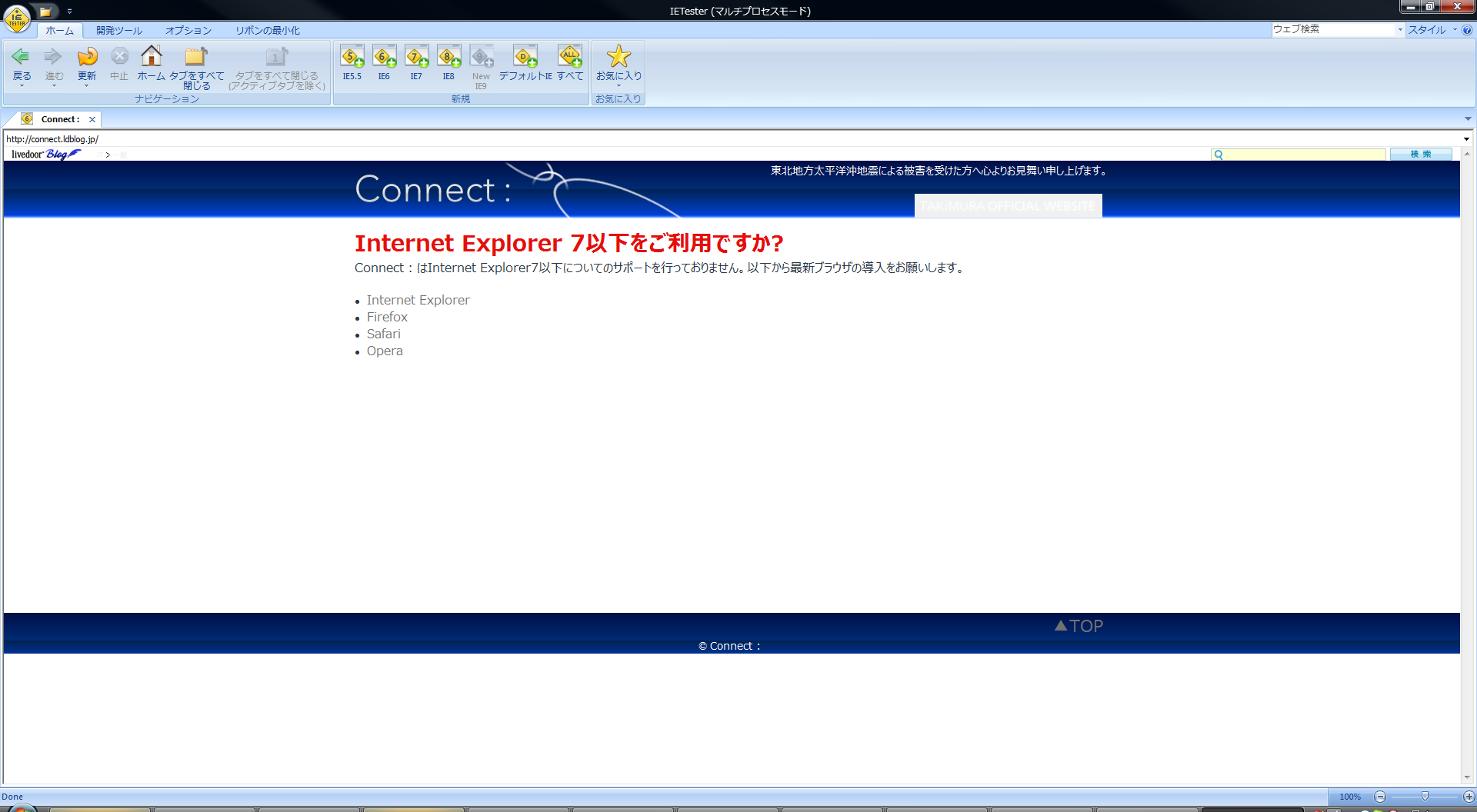Open the Refresh button dropdown arrow
The image size is (1477, 812).
tap(86, 85)
